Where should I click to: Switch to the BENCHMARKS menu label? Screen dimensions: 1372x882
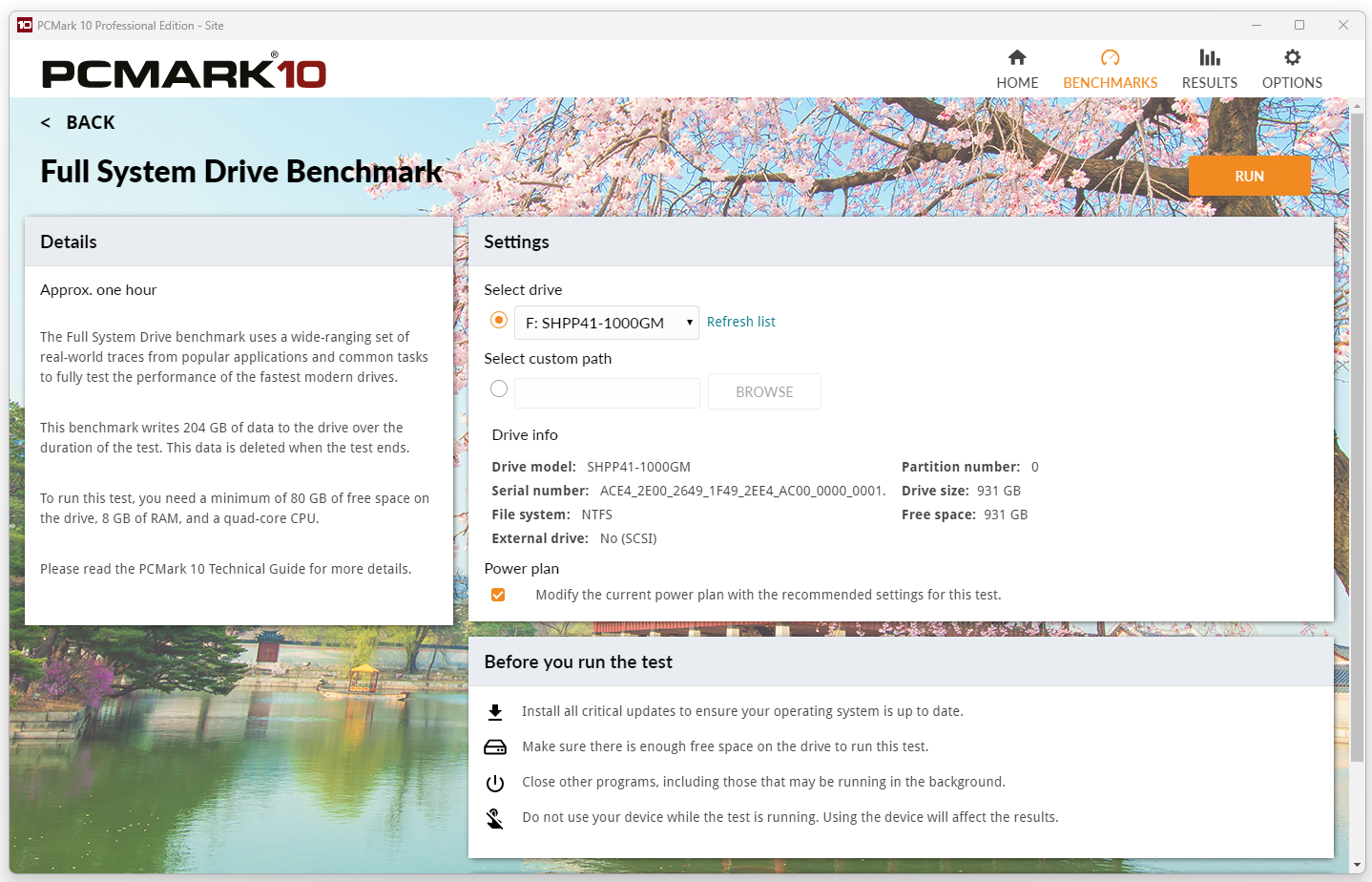coord(1110,83)
